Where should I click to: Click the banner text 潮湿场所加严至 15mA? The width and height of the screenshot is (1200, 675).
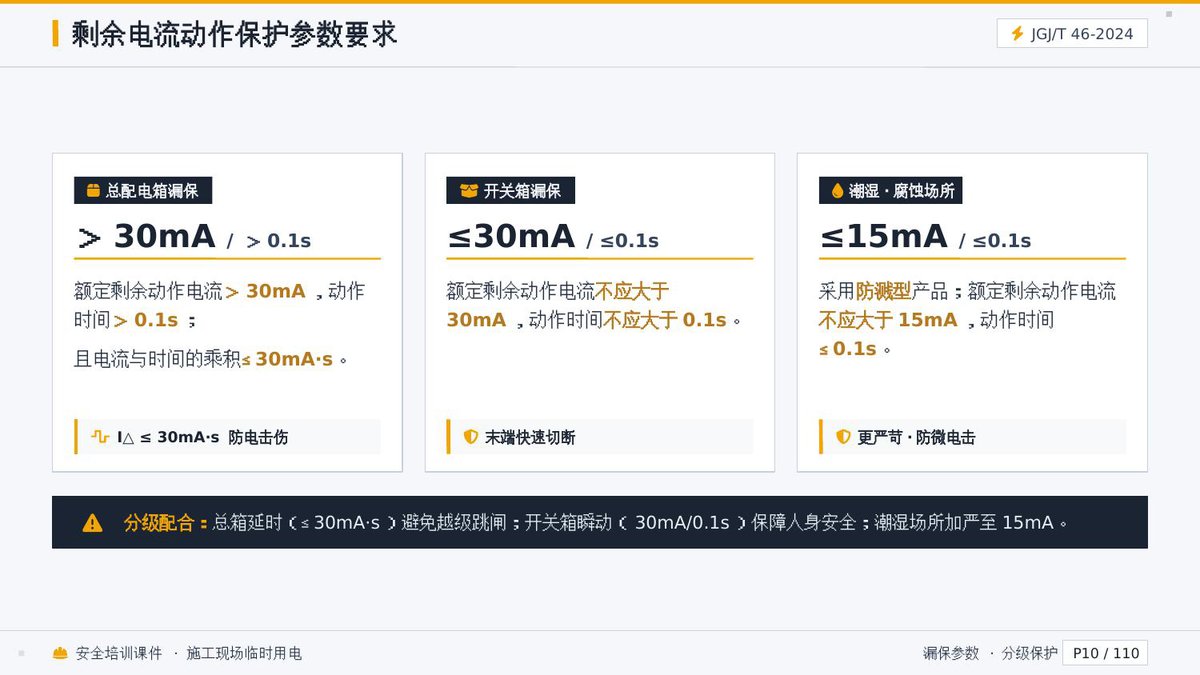click(x=964, y=522)
